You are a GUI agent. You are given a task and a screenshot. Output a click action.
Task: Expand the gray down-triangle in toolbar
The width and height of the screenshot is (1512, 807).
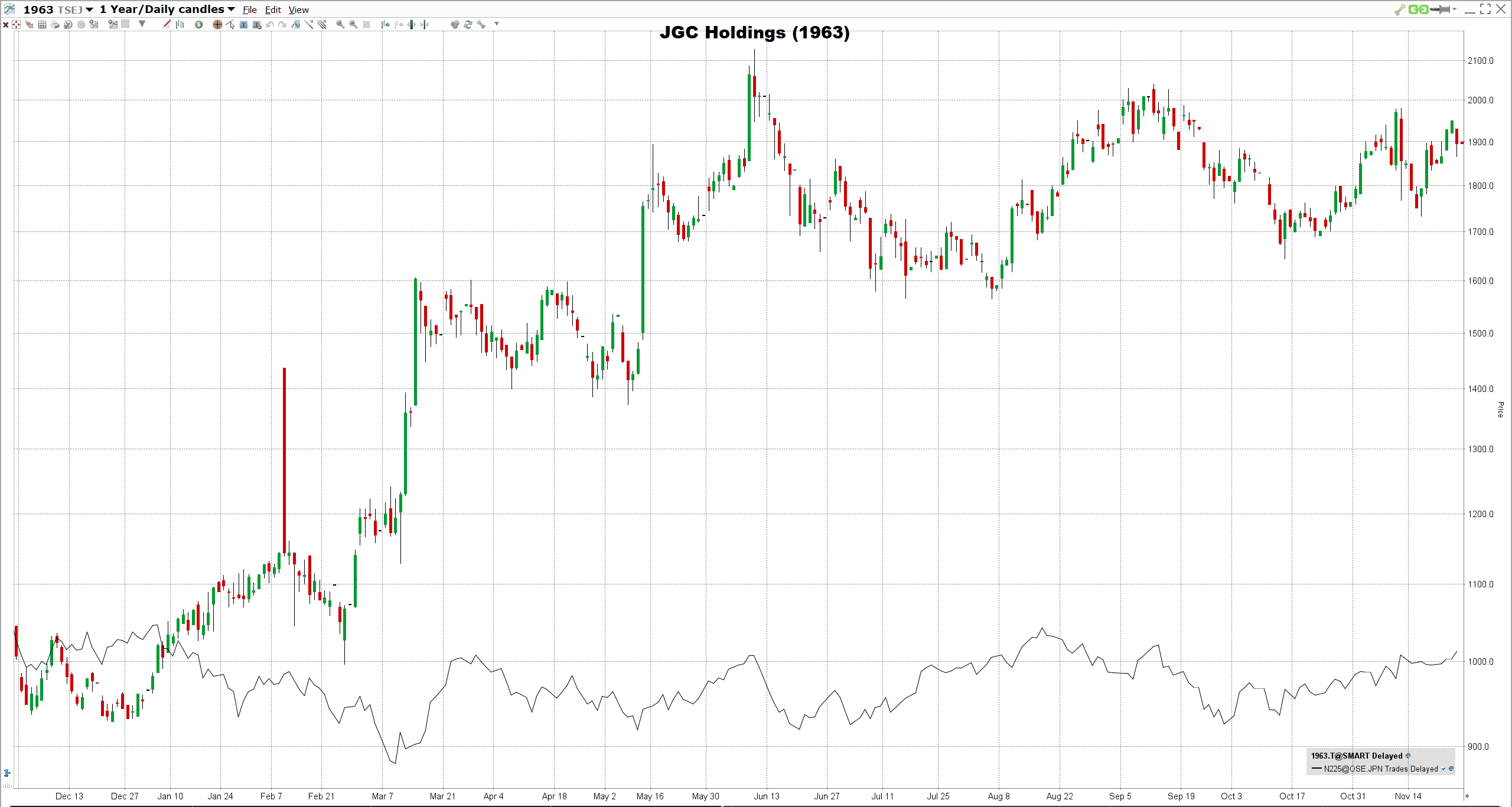[142, 24]
